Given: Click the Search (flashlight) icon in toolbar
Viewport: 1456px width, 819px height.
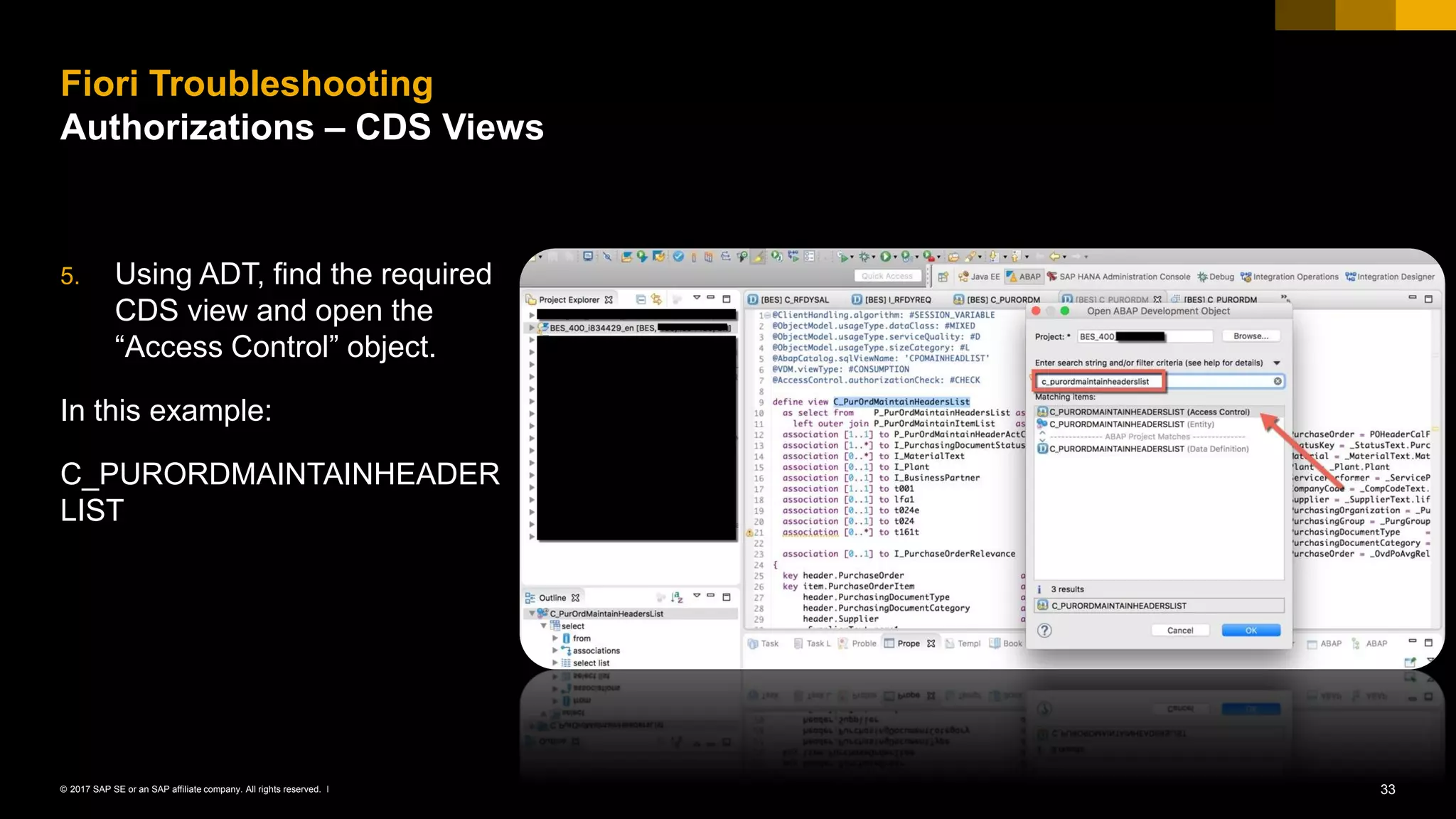Looking at the screenshot, I should pyautogui.click(x=970, y=257).
